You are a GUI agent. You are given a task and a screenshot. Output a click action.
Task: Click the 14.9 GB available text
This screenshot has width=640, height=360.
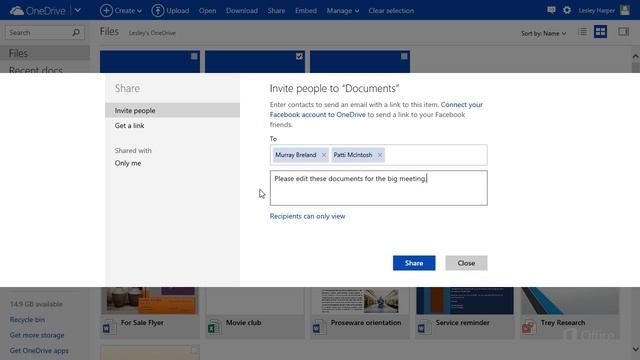(x=36, y=304)
